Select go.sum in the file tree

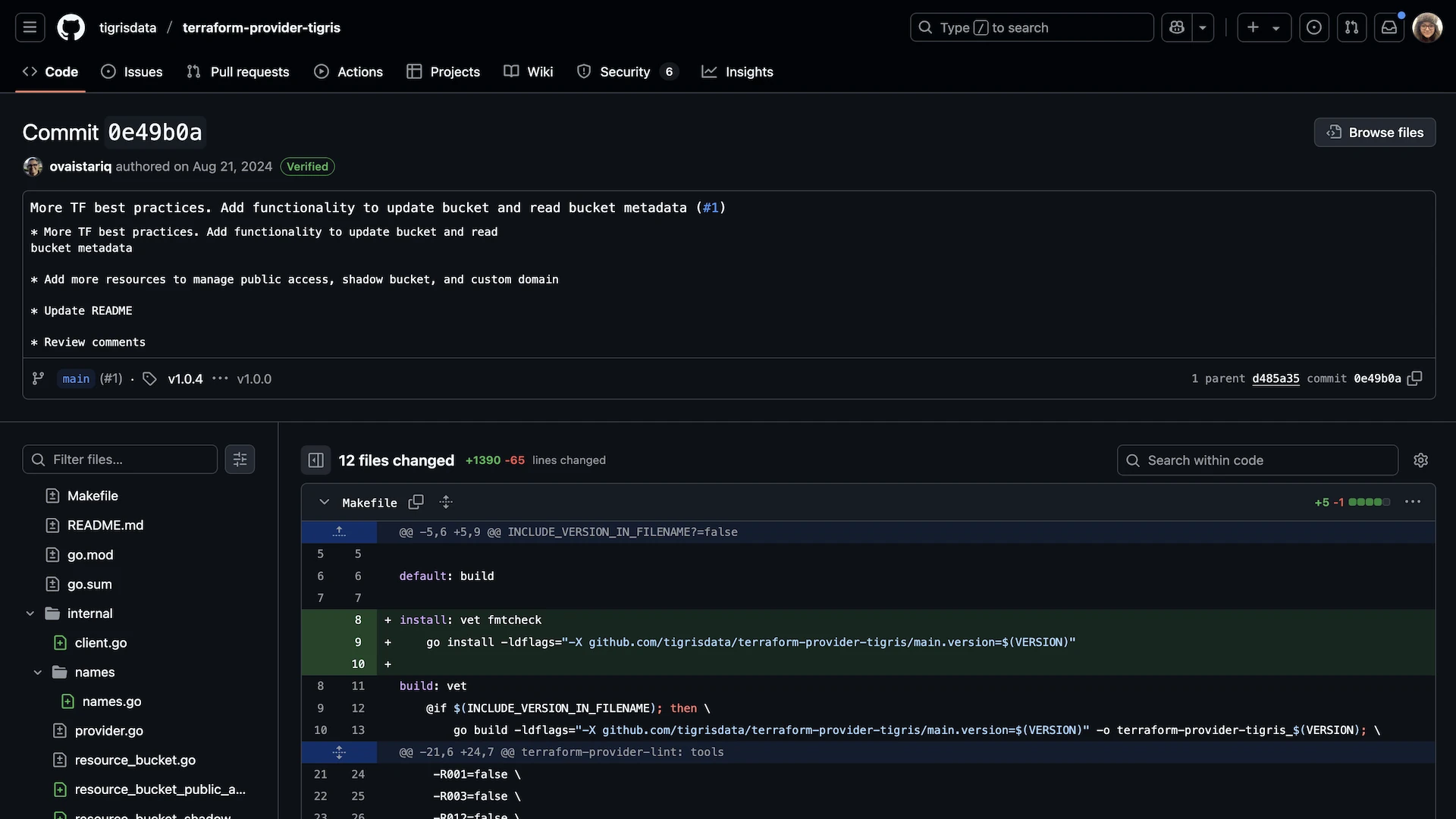tap(89, 585)
